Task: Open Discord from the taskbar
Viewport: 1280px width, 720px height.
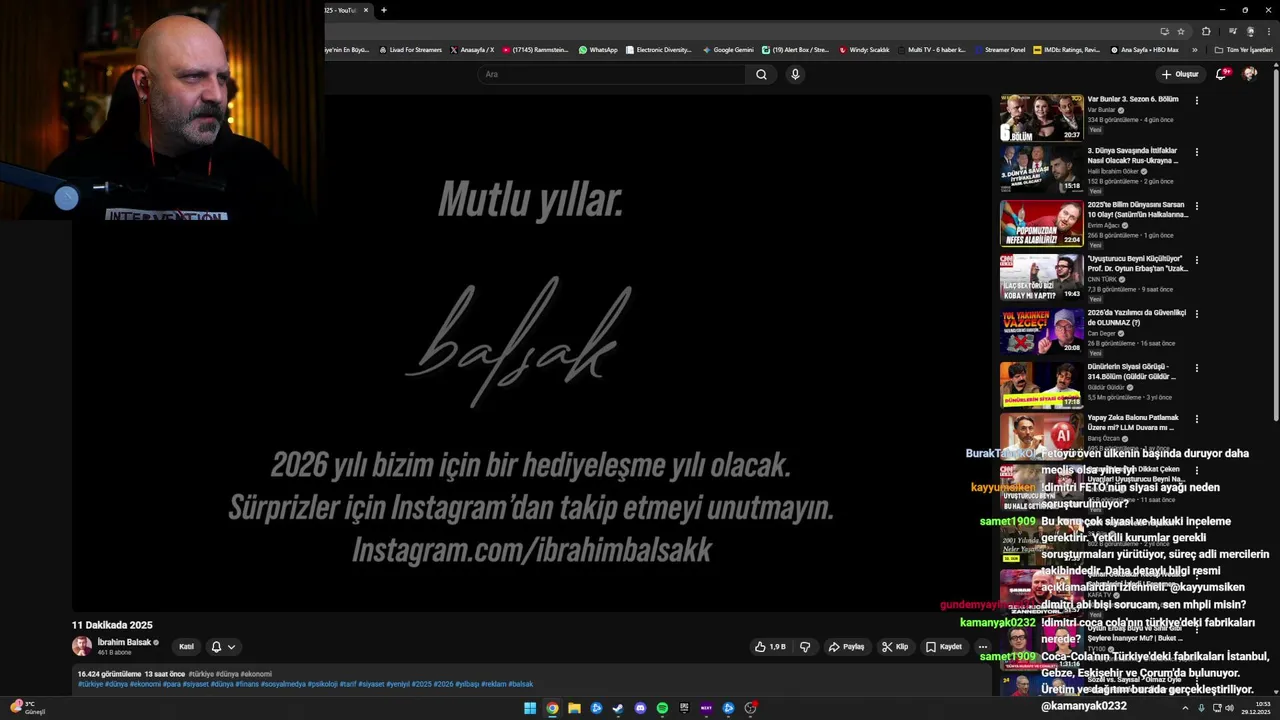Action: click(x=640, y=708)
